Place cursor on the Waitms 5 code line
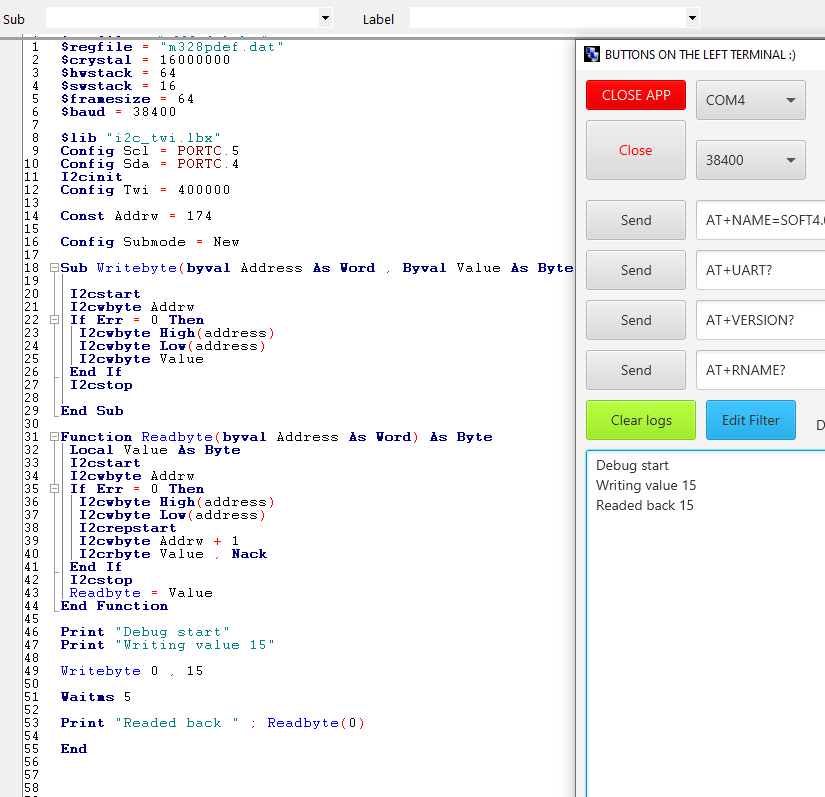This screenshot has height=797, width=825. click(95, 697)
